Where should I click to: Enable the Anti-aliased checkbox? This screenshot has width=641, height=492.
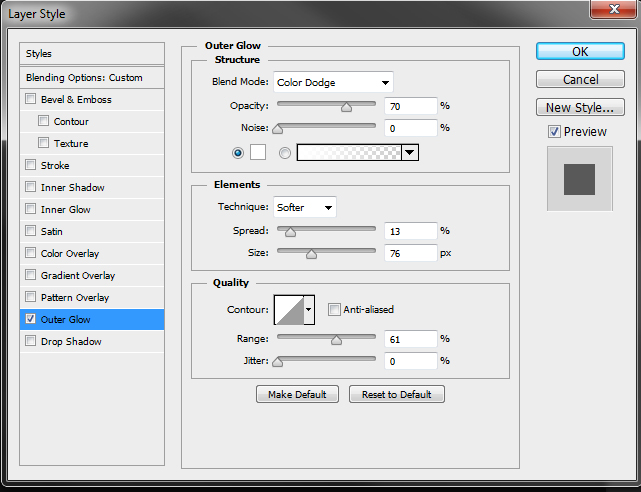335,310
